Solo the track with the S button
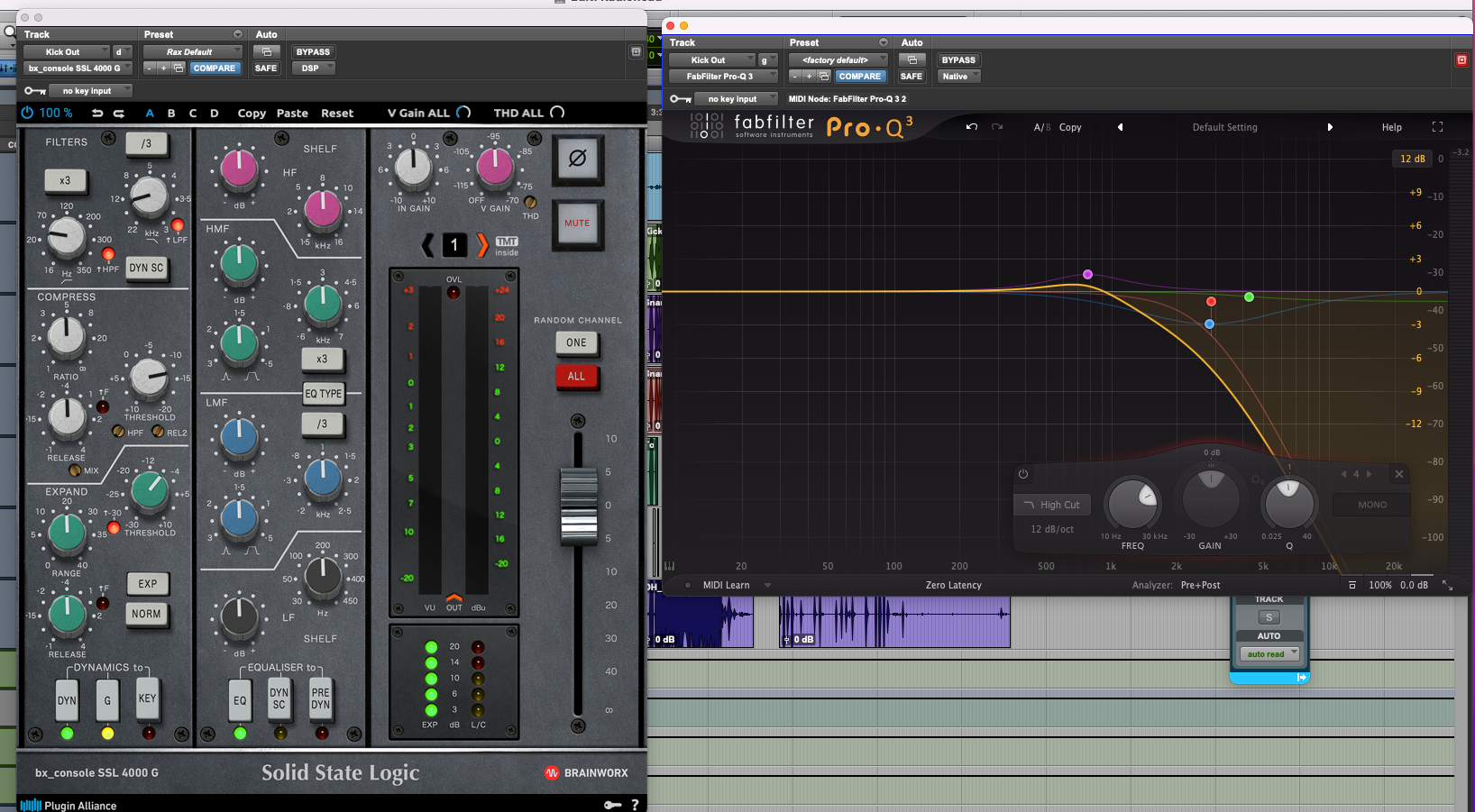 [x=1269, y=617]
